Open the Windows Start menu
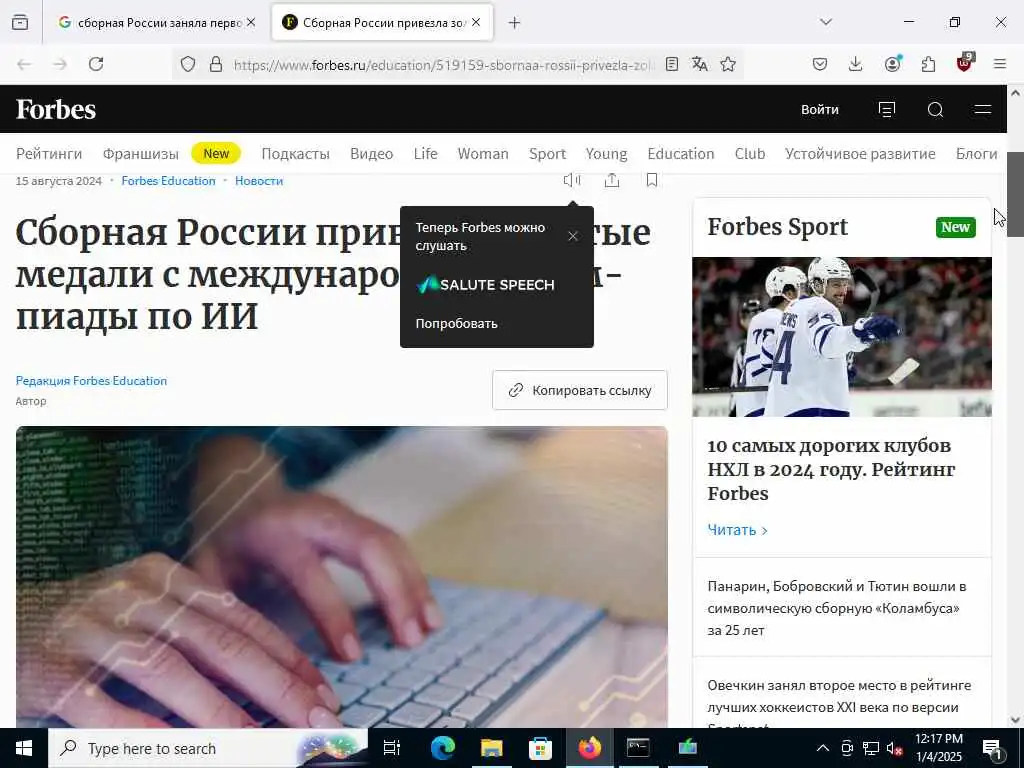 [24, 748]
